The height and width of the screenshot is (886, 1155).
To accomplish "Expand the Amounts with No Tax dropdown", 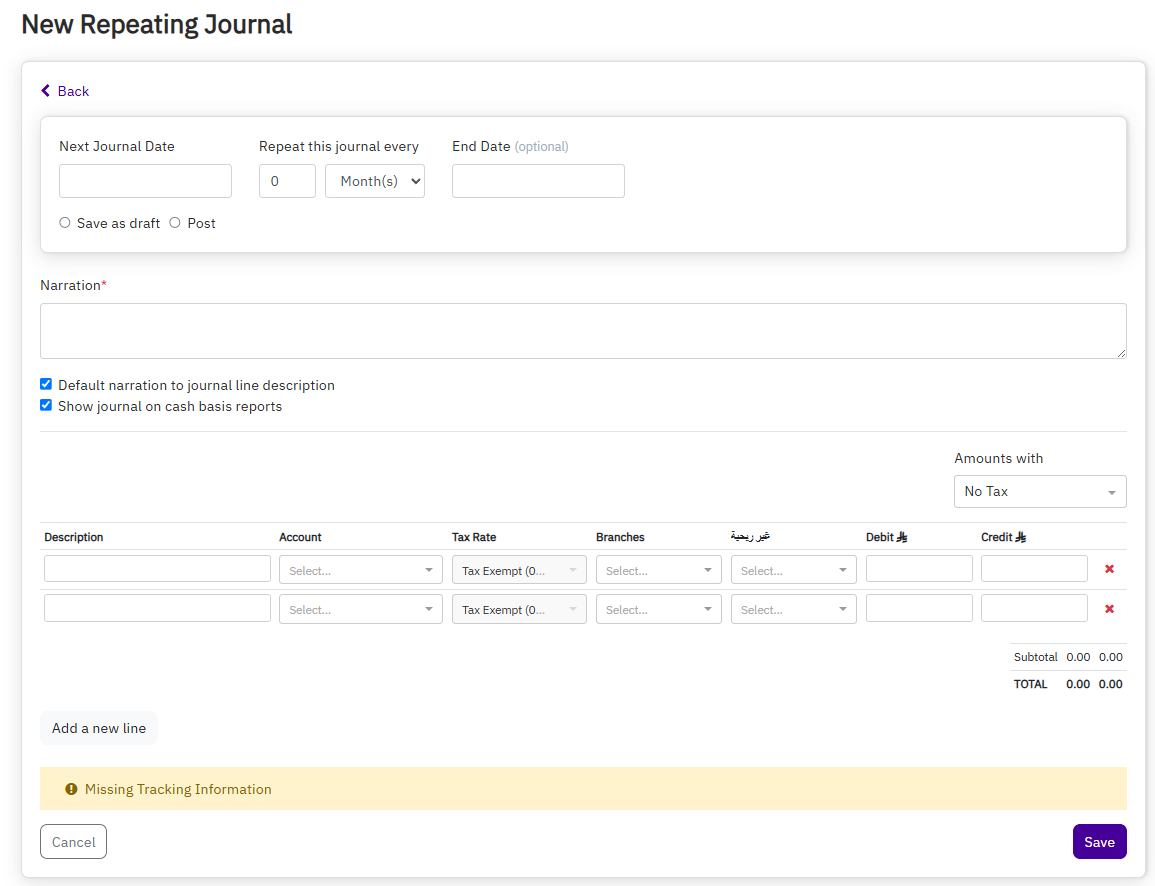I will 1040,492.
